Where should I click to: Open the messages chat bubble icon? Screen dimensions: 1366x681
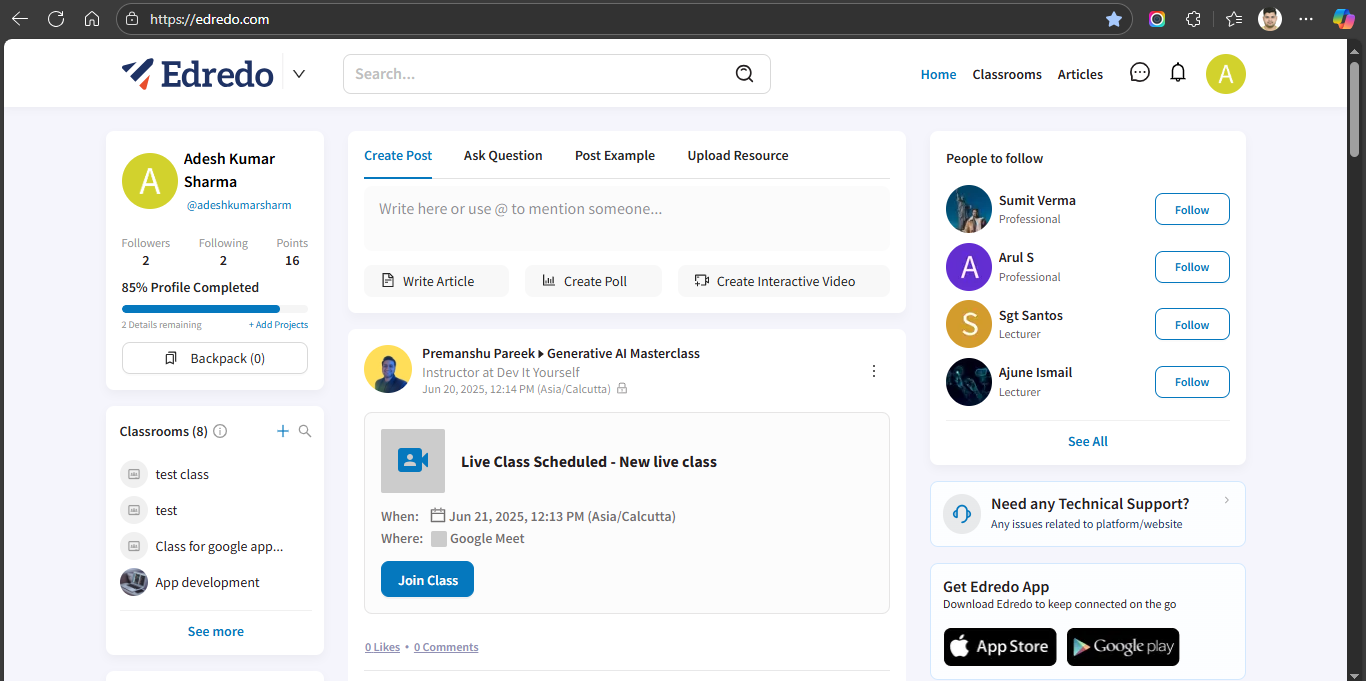[x=1139, y=73]
